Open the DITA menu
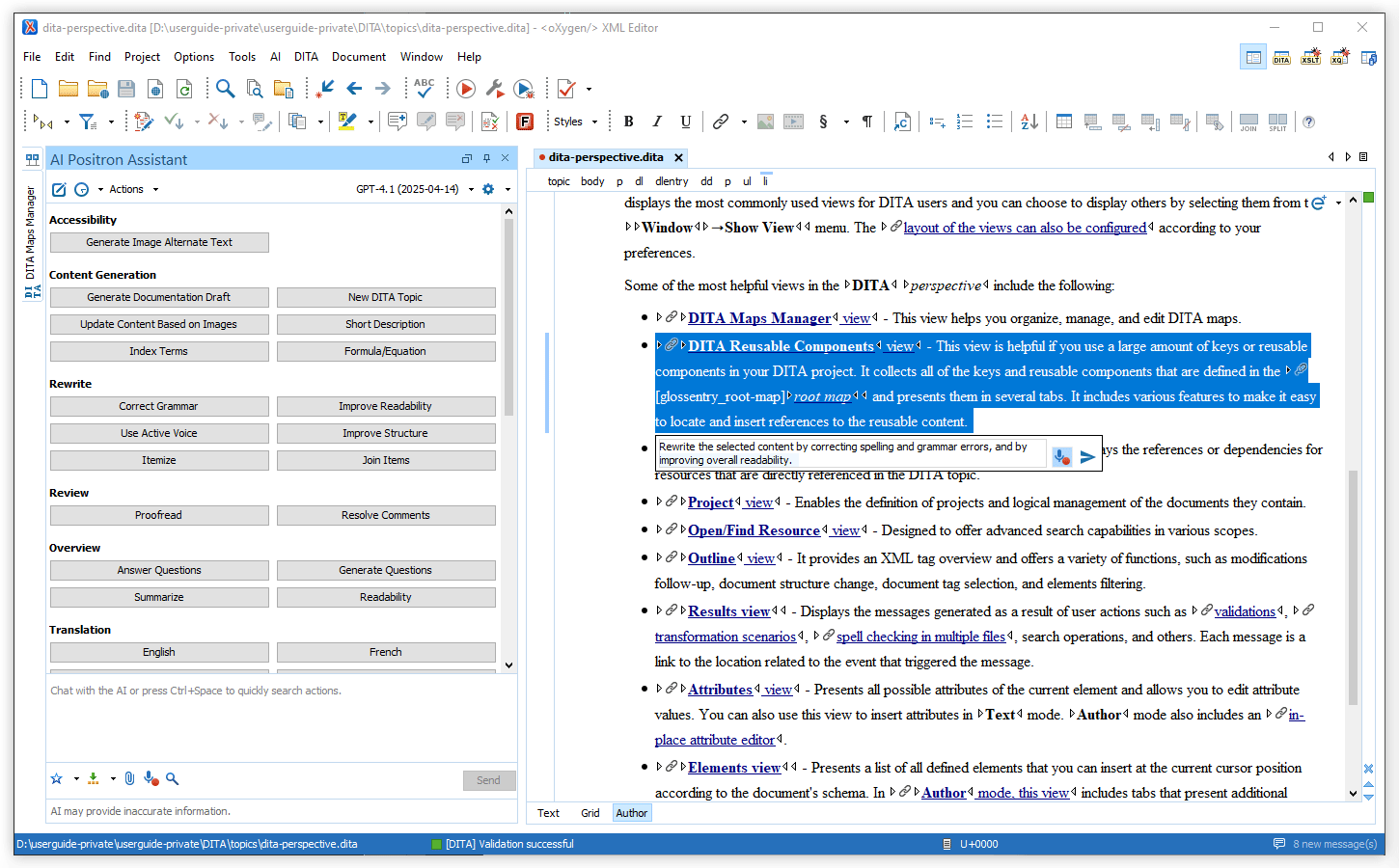Screen dimensions: 1399x868 coord(306,57)
